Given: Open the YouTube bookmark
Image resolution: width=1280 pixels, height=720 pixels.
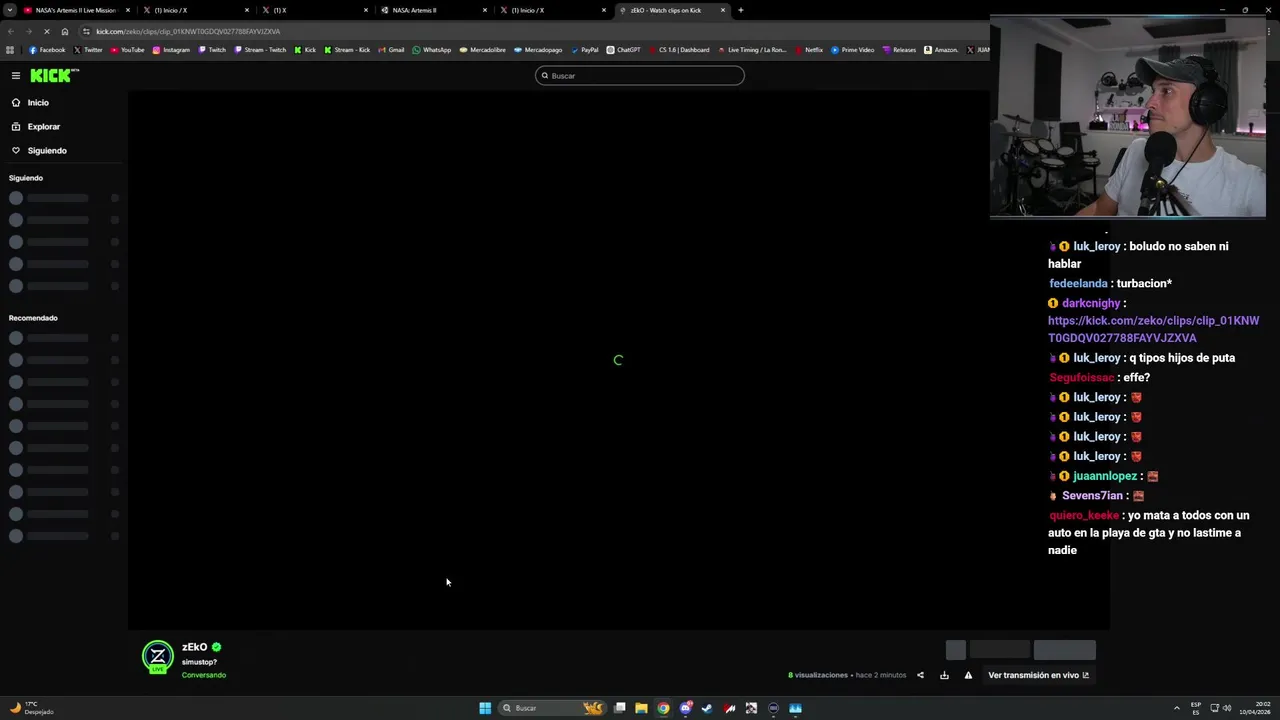Looking at the screenshot, I should click(127, 50).
